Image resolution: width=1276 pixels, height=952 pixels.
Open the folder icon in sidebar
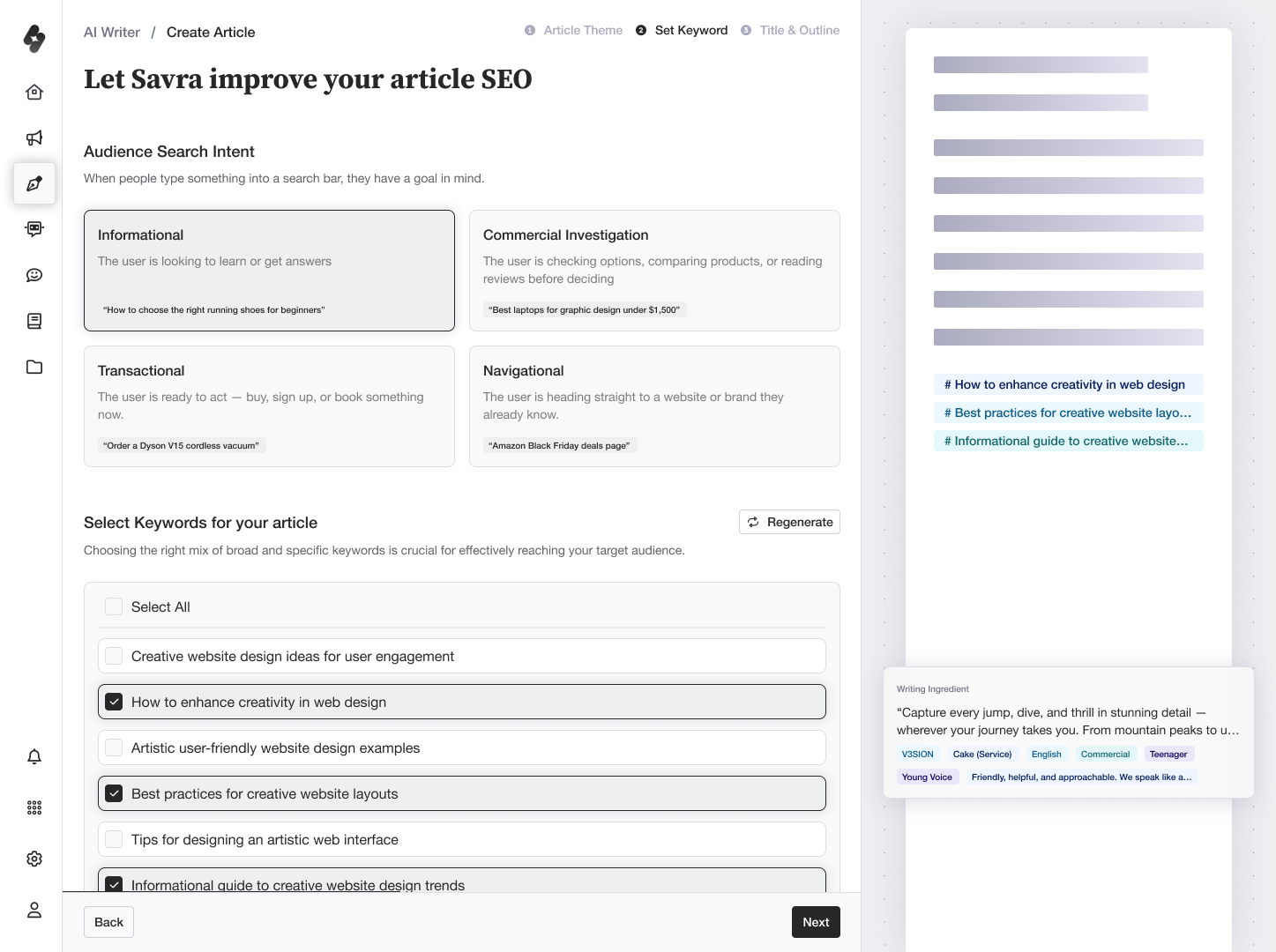[x=34, y=367]
